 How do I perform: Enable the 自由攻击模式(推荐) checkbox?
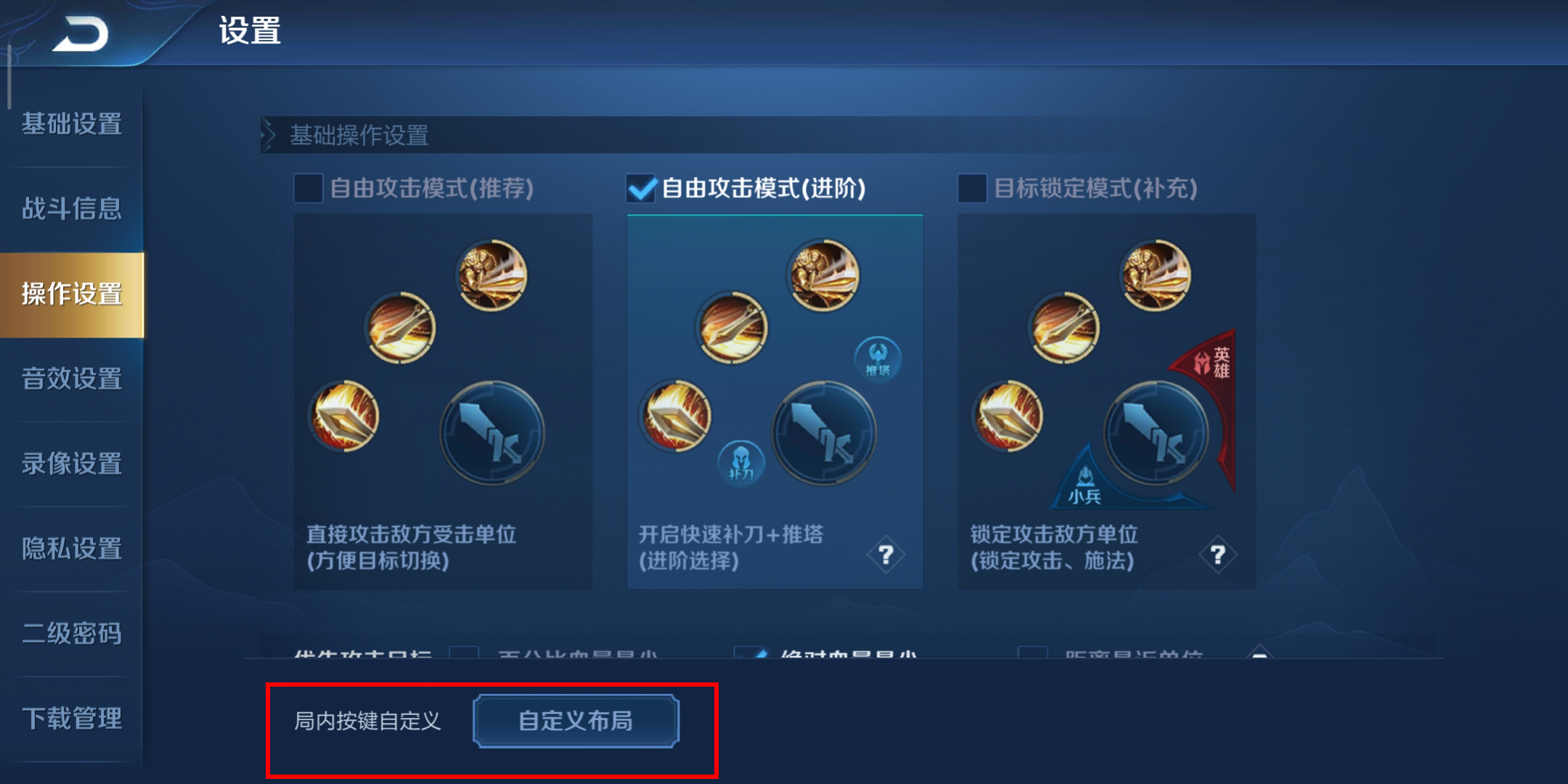point(308,188)
